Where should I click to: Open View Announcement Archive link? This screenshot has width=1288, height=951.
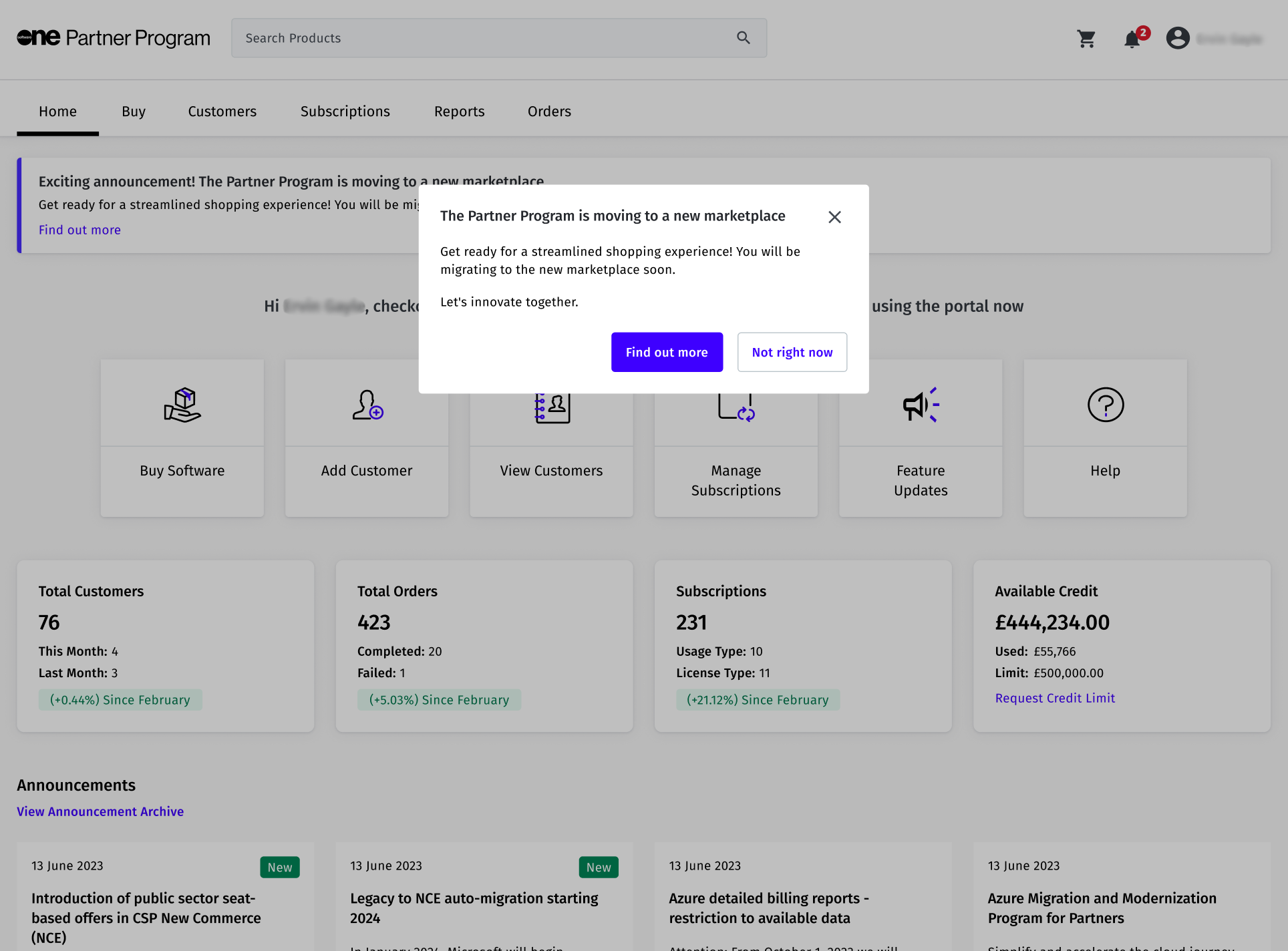[100, 811]
